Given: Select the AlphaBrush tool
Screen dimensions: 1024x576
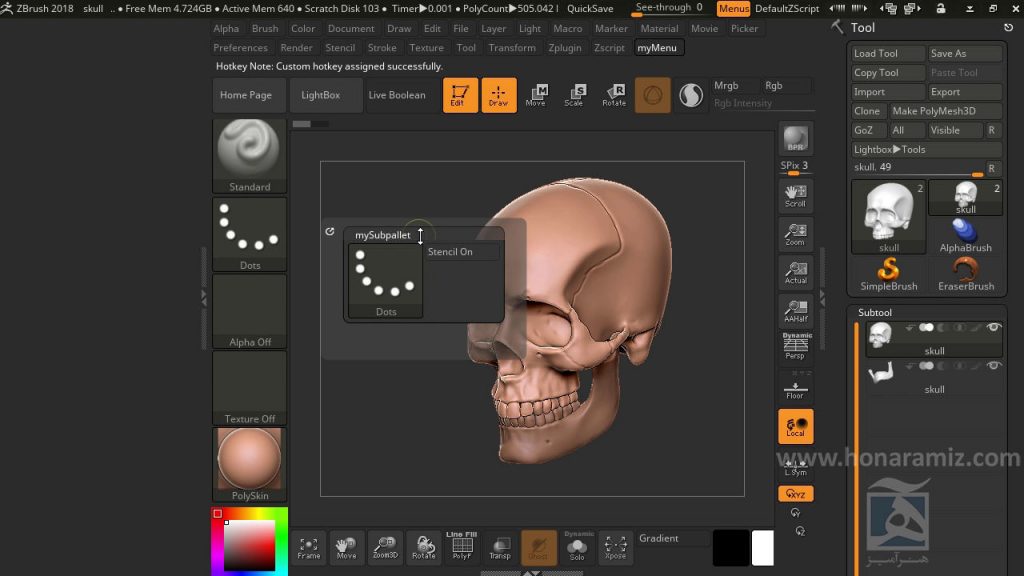Looking at the screenshot, I should point(966,236).
